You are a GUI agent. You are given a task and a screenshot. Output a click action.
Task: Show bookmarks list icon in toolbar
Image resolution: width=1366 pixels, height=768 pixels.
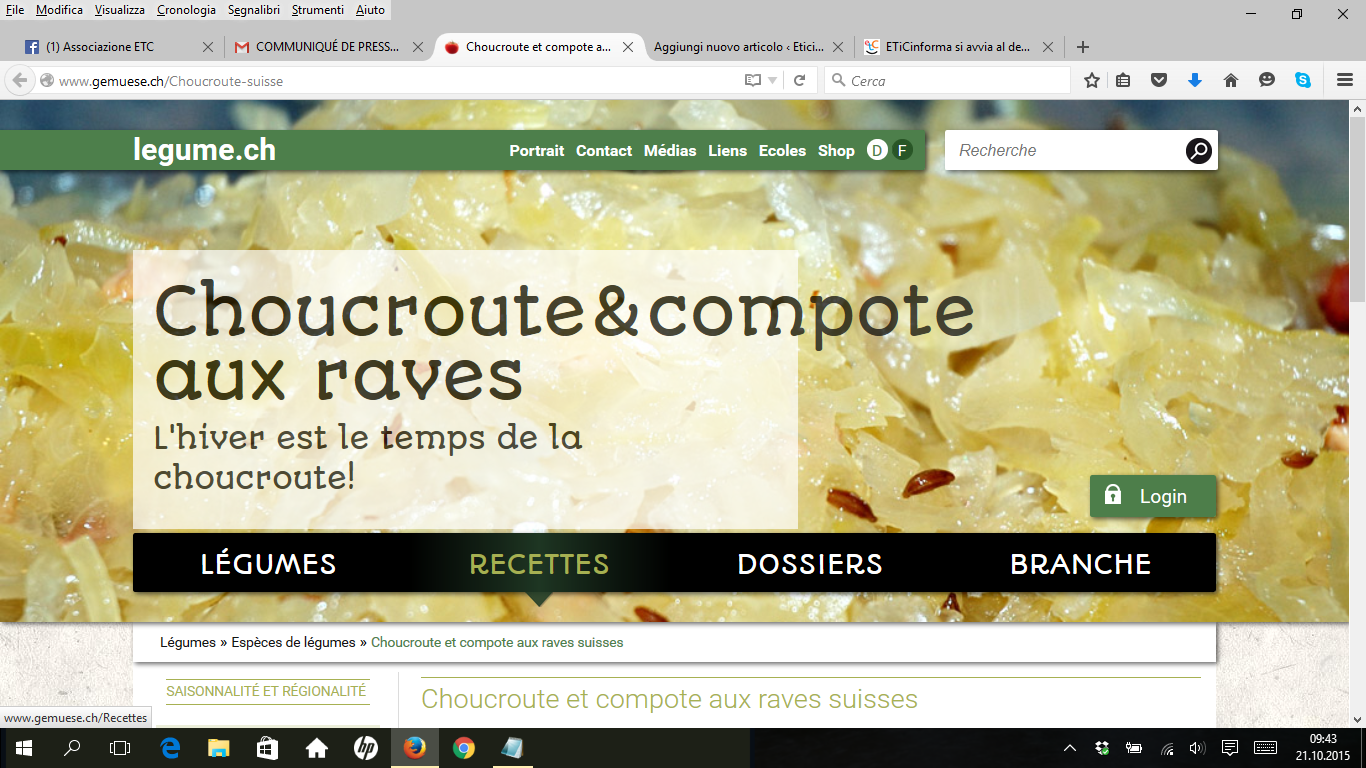point(1123,80)
